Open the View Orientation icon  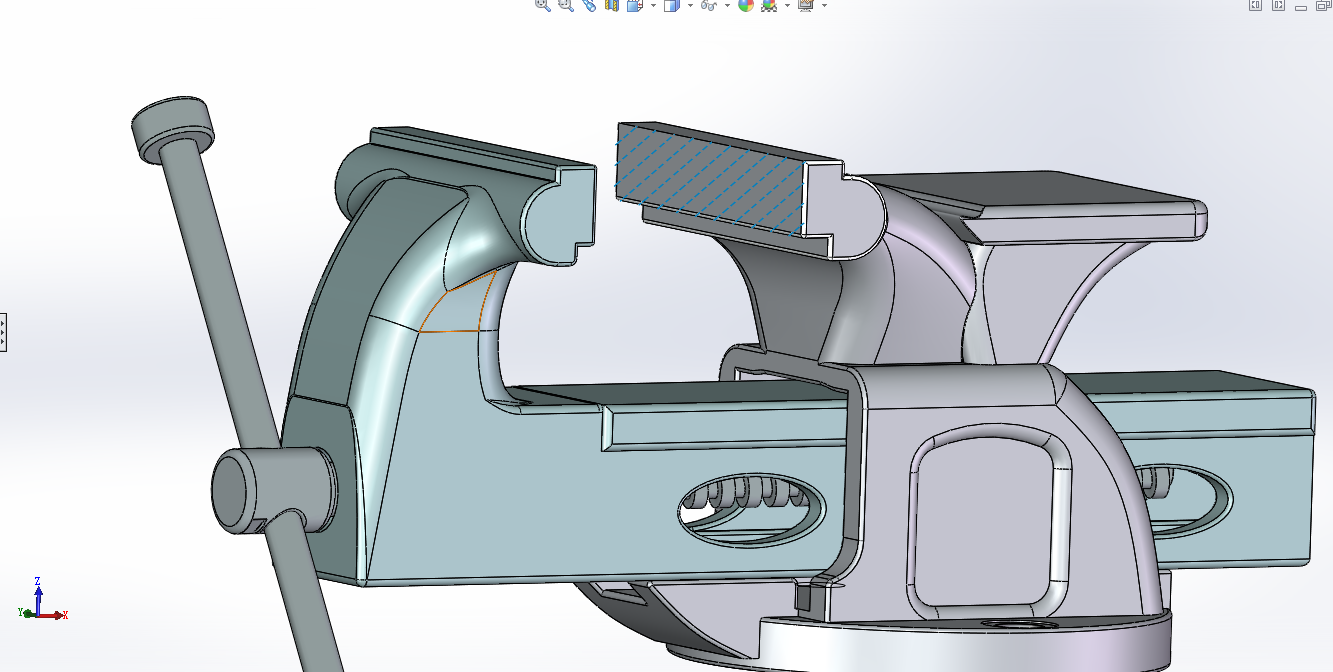tap(634, 4)
